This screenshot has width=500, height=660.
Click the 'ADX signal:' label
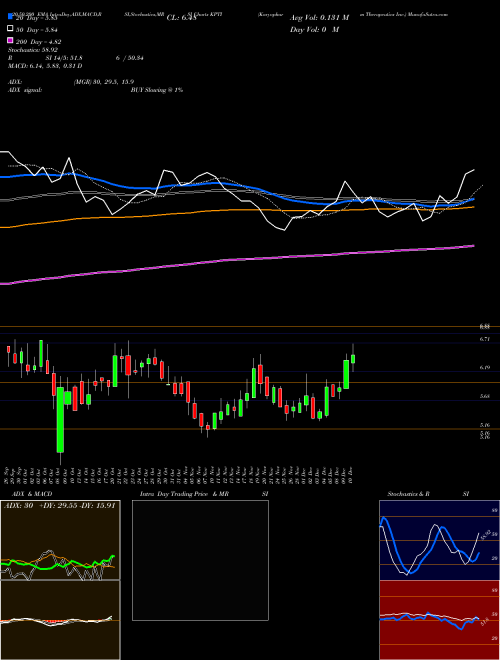coord(25,90)
